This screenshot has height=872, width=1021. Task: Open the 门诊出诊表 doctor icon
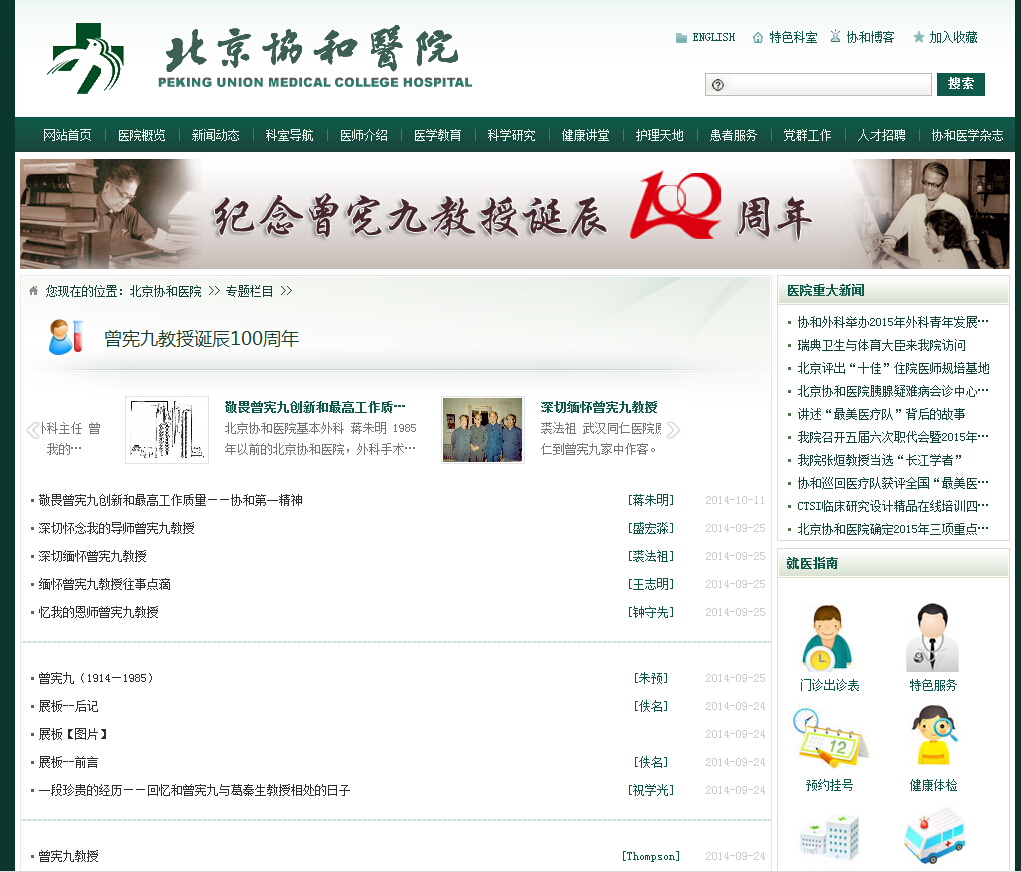(828, 638)
